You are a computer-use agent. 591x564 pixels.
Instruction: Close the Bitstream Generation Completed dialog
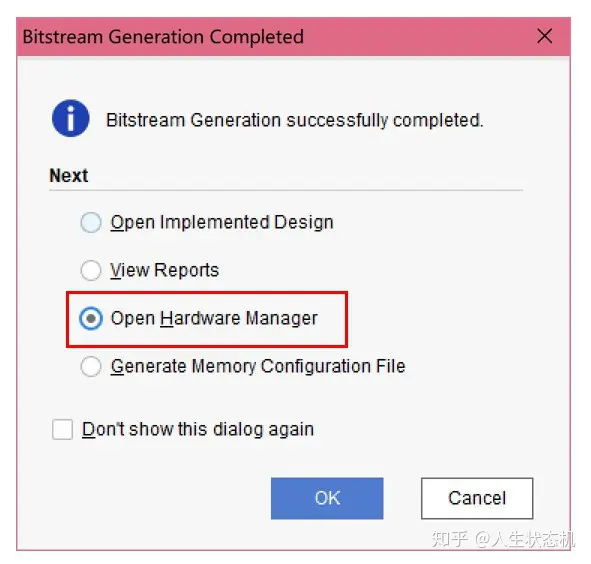coord(544,37)
